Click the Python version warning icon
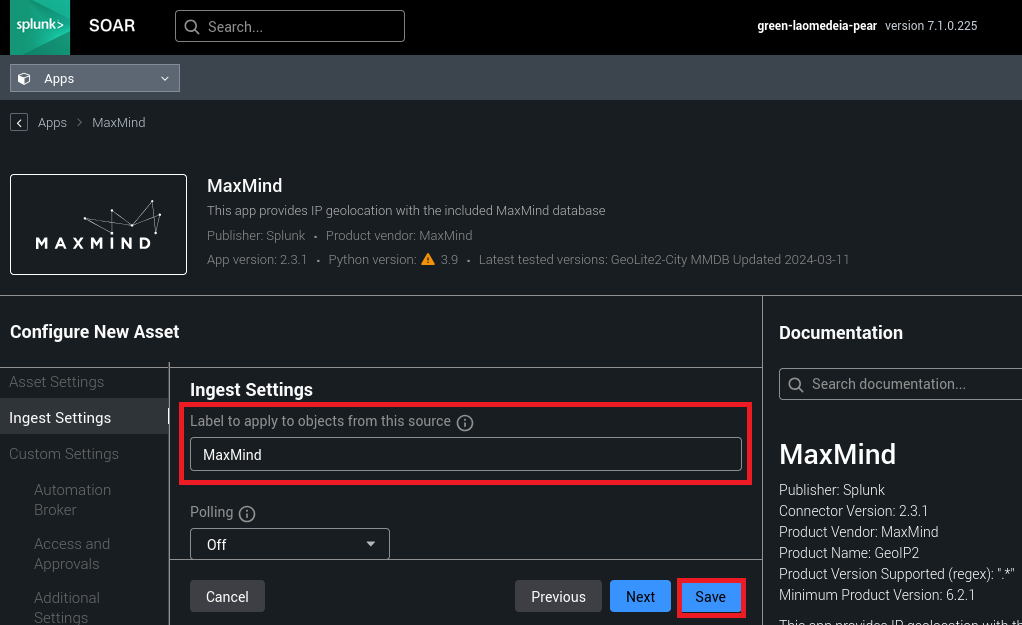This screenshot has height=625, width=1022. [428, 260]
